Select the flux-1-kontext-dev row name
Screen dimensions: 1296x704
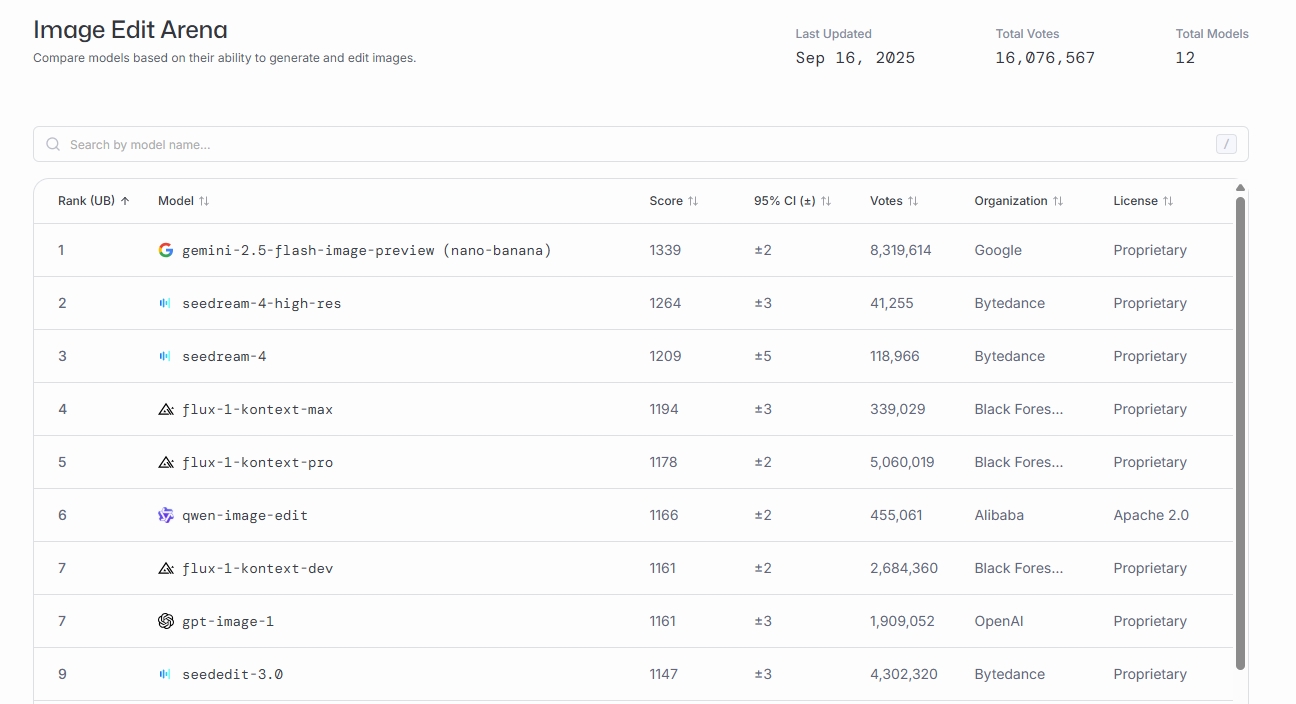click(x=257, y=568)
